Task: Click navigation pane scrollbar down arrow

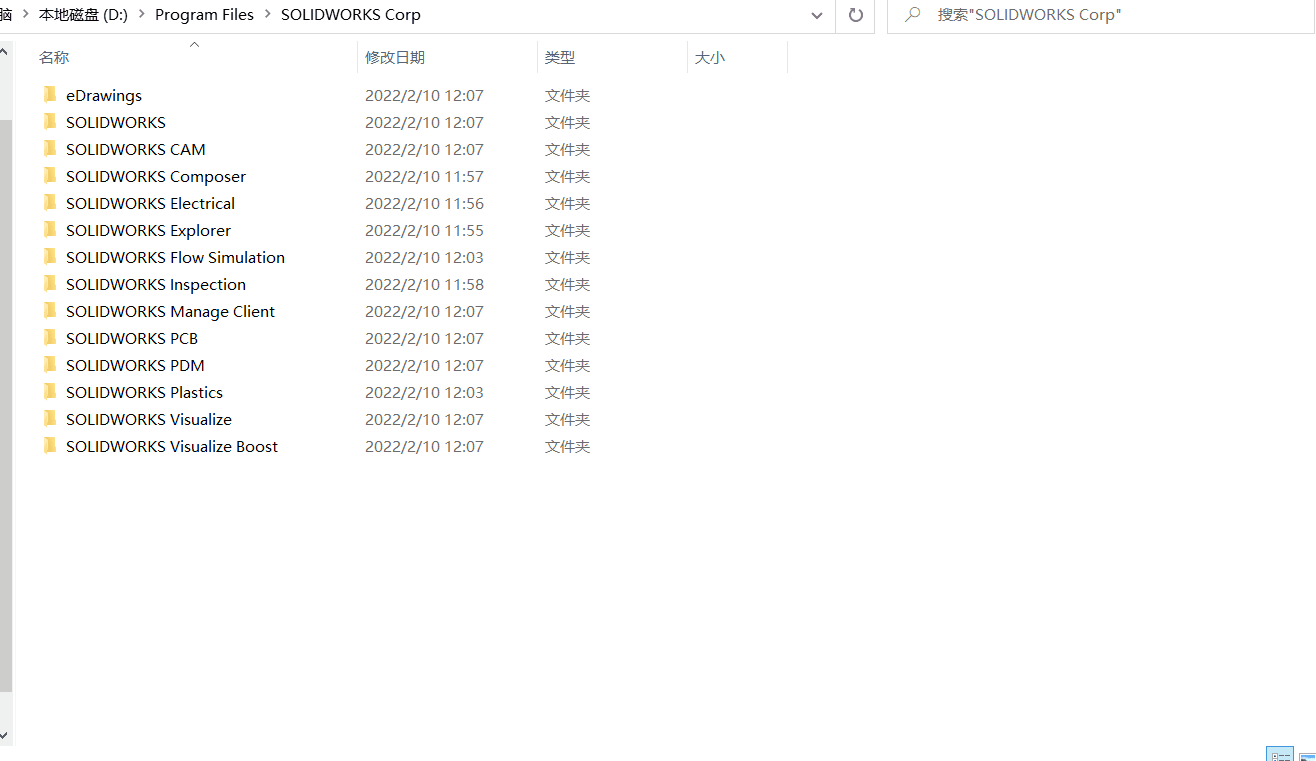Action: (5, 735)
